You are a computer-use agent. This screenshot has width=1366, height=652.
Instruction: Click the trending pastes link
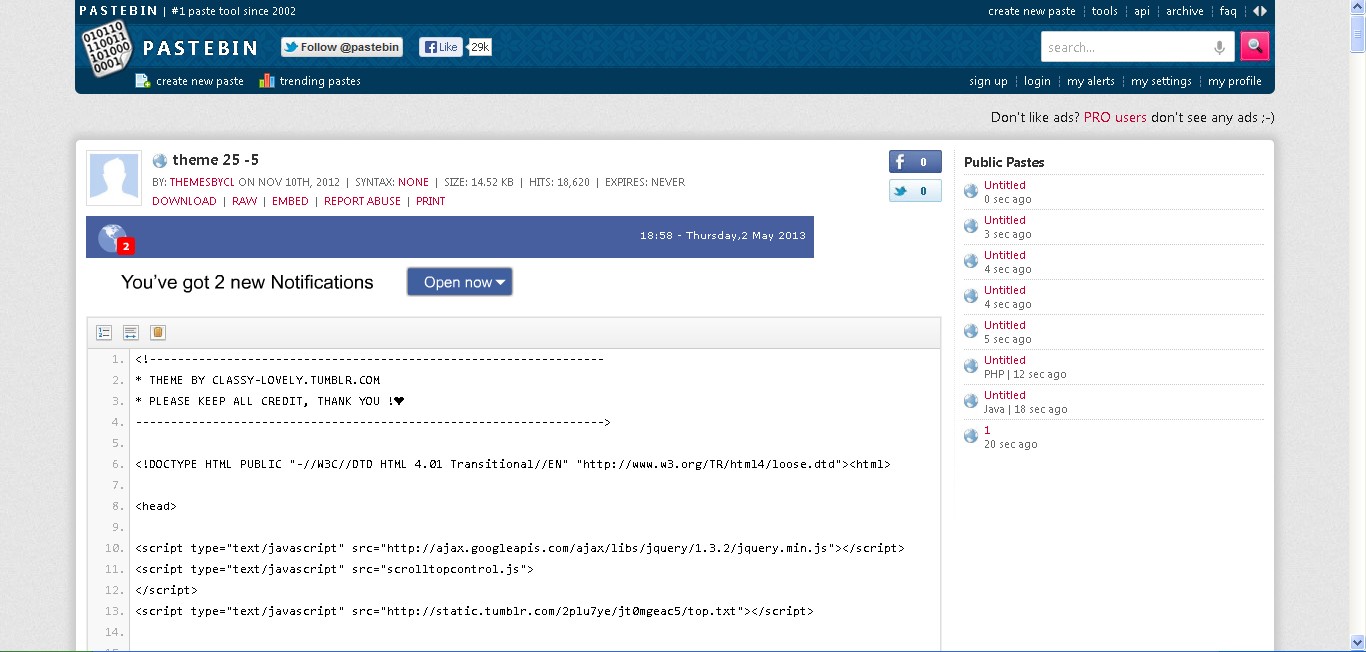320,81
